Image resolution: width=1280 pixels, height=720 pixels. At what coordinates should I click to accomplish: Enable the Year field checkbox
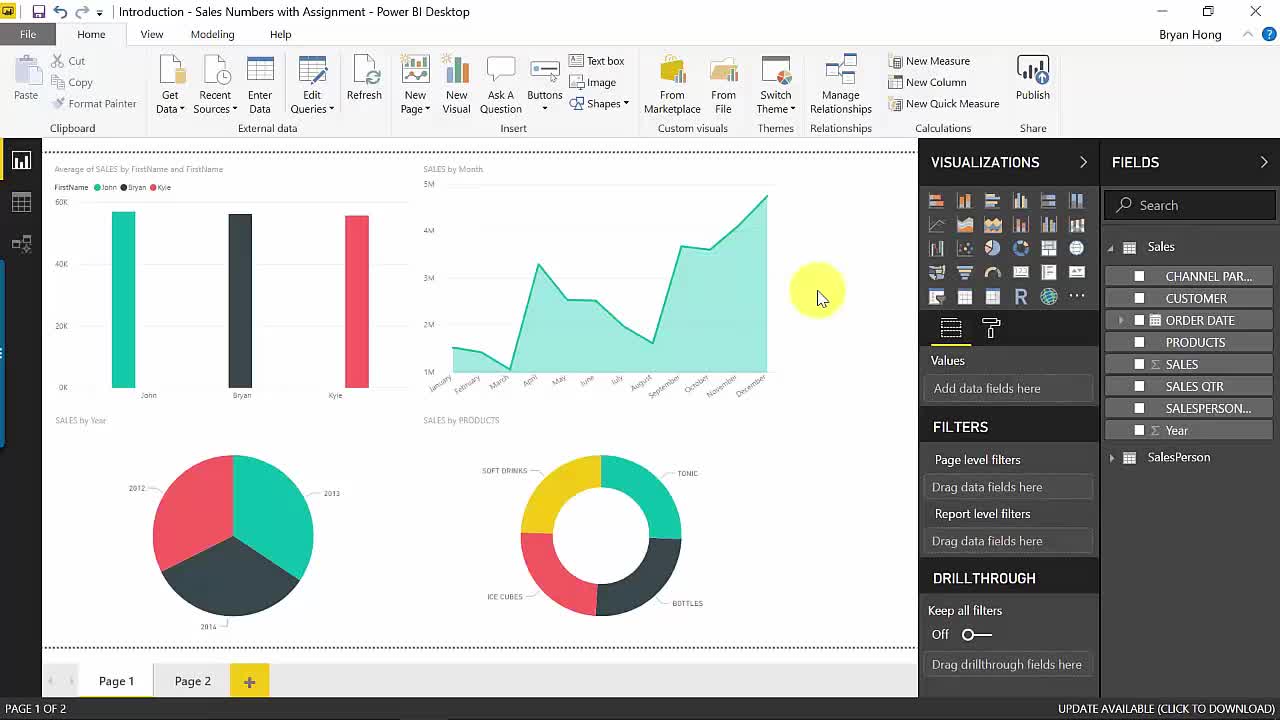point(1139,430)
